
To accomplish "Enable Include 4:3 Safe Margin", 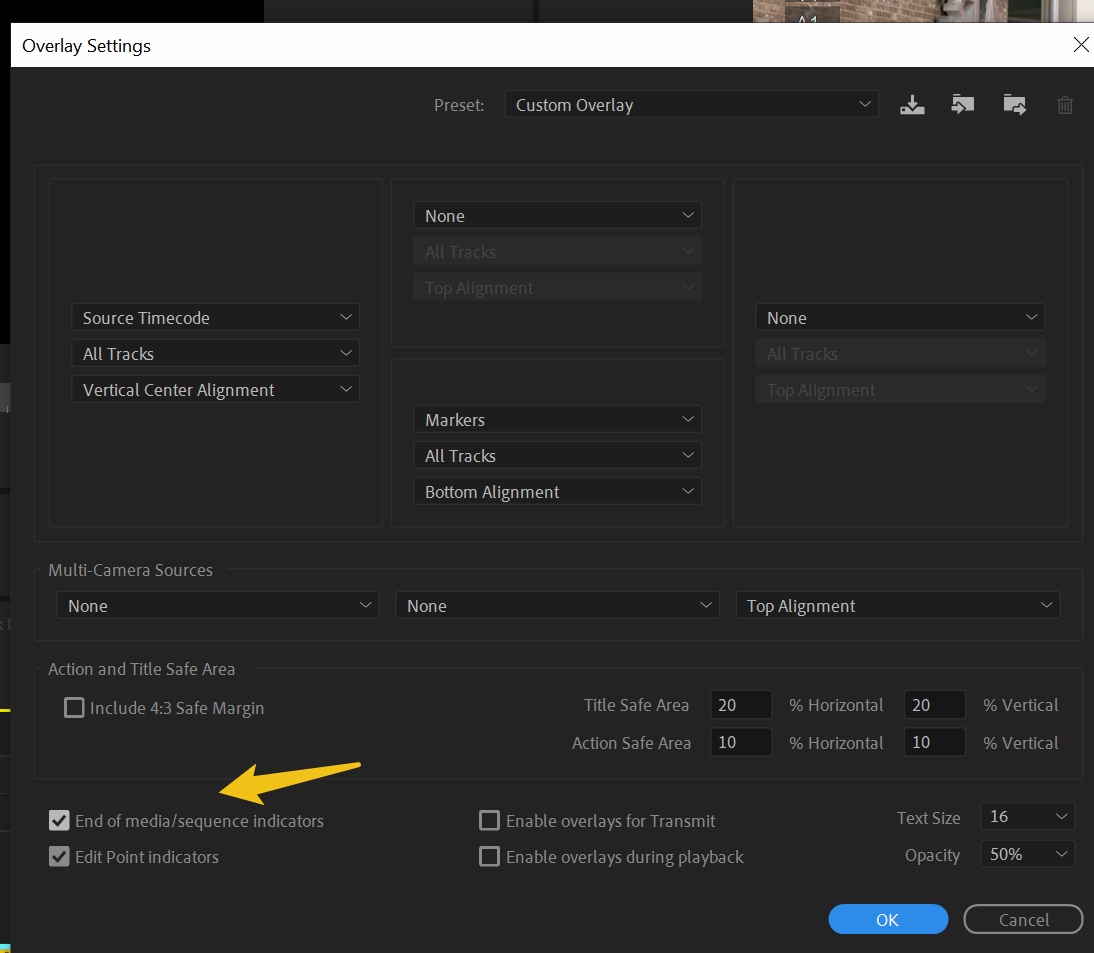I will pyautogui.click(x=74, y=707).
